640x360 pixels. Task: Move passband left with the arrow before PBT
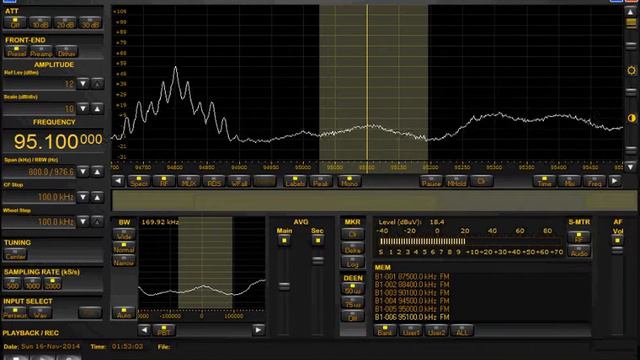point(144,330)
